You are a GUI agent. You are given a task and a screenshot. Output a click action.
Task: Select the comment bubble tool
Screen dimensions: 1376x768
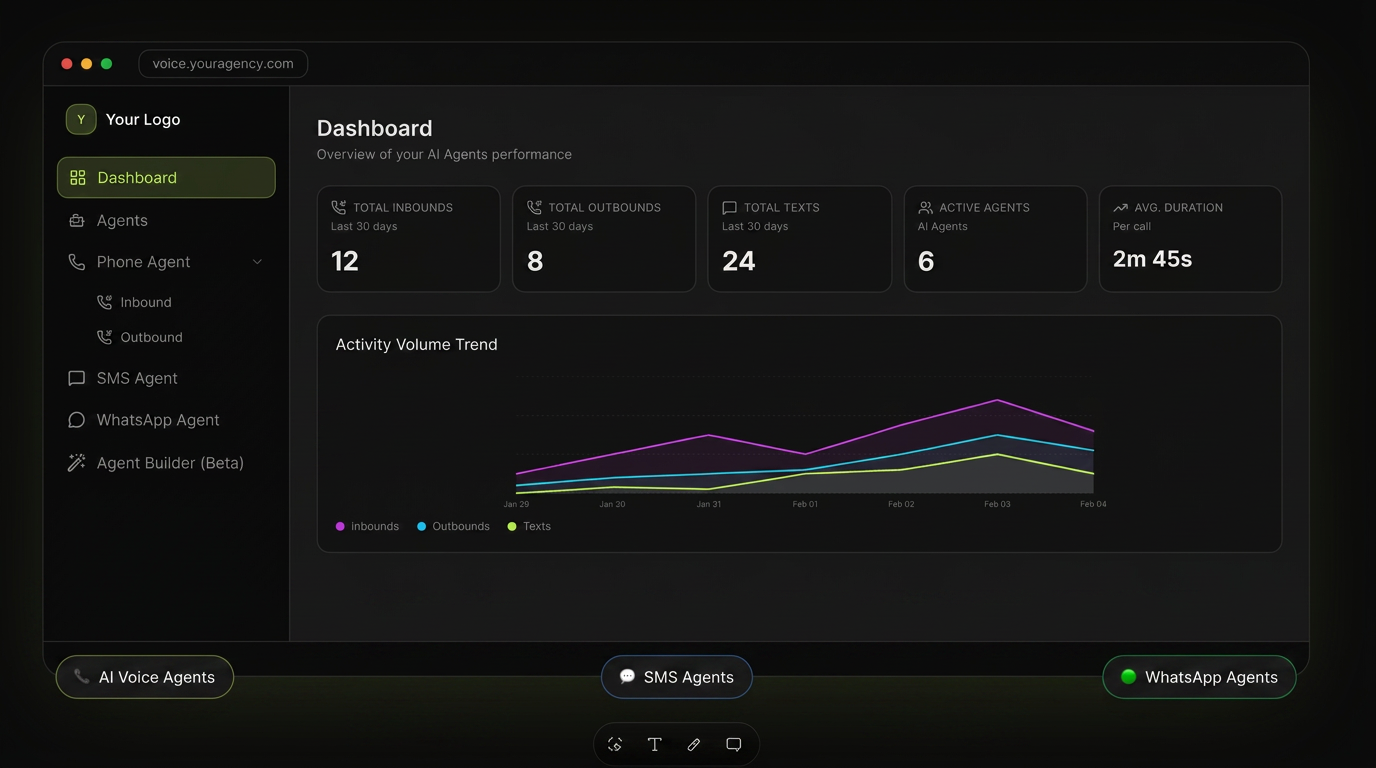(734, 745)
